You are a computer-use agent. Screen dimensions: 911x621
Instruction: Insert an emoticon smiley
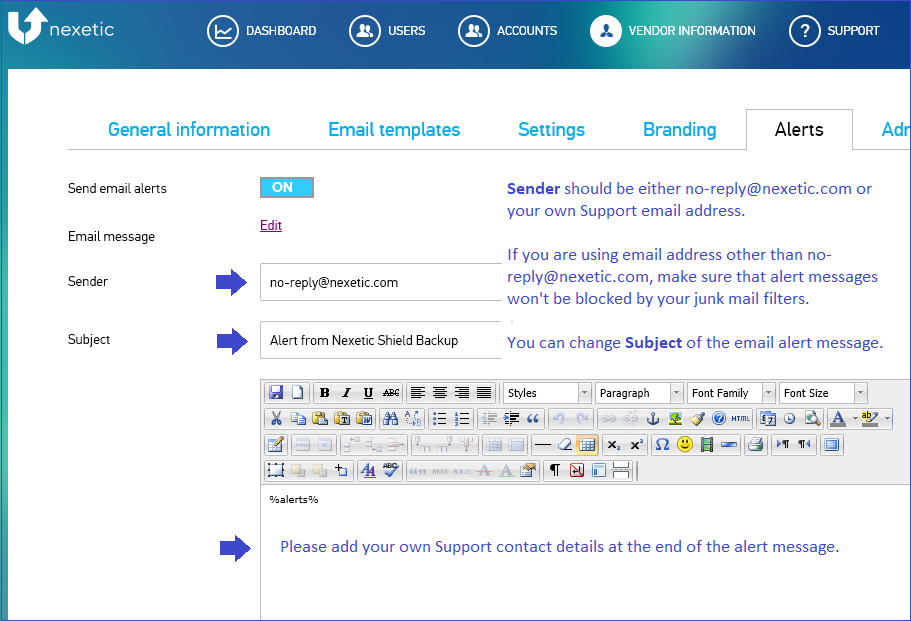[685, 445]
